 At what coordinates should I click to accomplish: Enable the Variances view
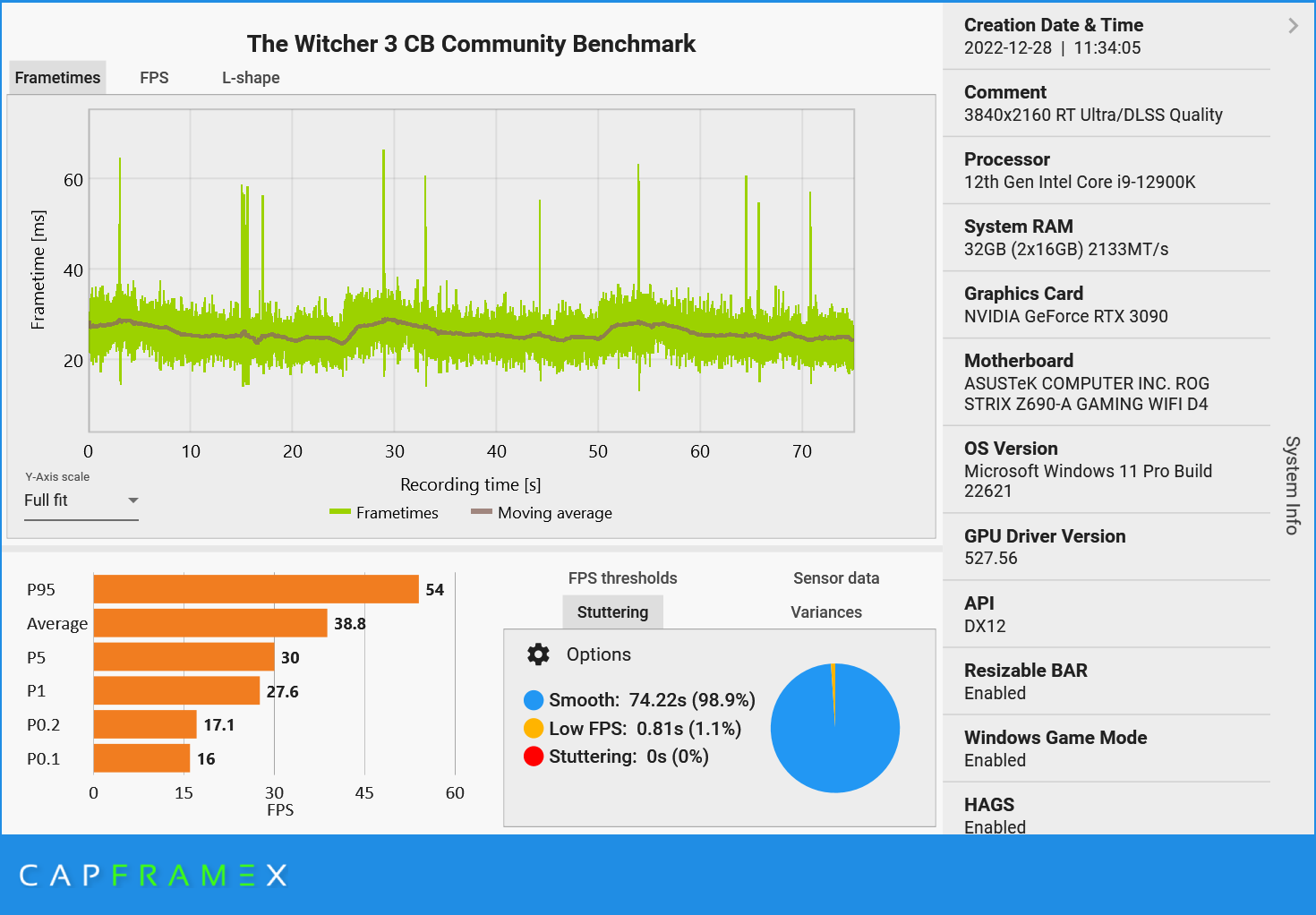click(825, 611)
